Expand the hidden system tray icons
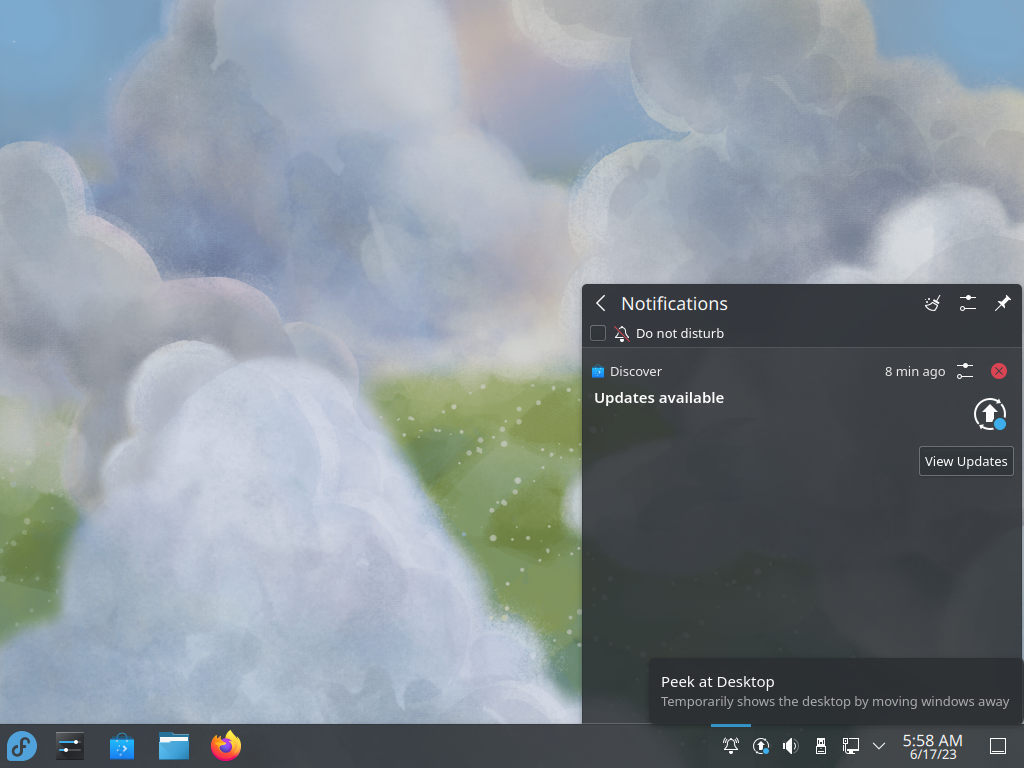 click(x=879, y=746)
